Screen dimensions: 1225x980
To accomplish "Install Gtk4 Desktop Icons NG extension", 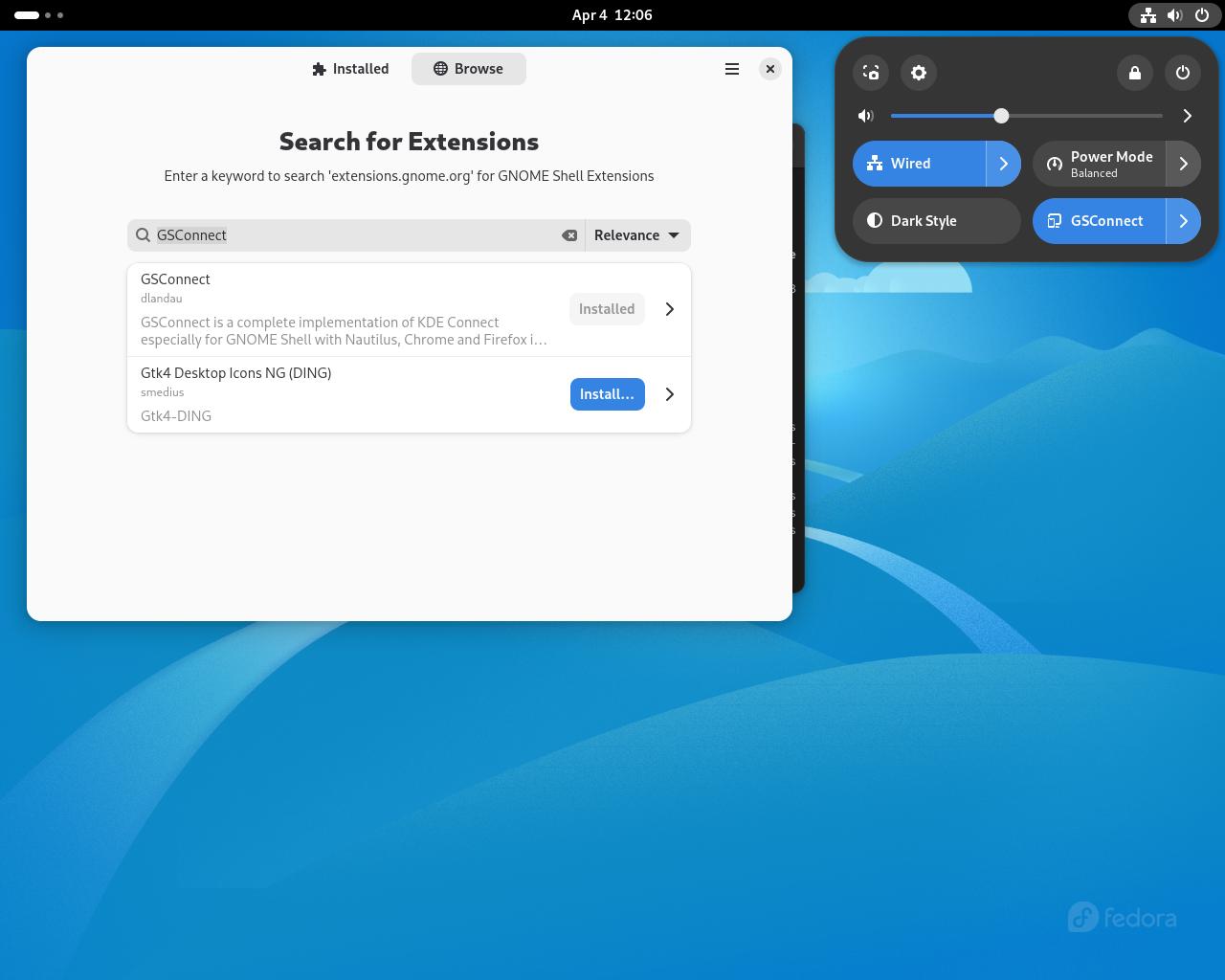I will 608,394.
